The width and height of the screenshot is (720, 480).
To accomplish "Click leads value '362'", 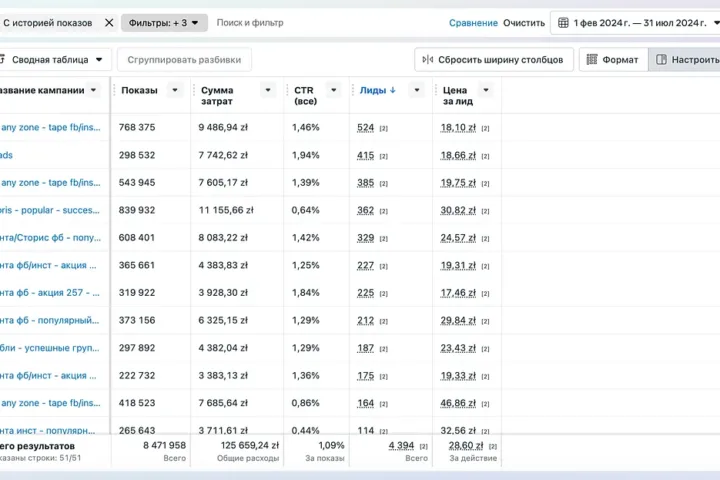I will pyautogui.click(x=366, y=210).
